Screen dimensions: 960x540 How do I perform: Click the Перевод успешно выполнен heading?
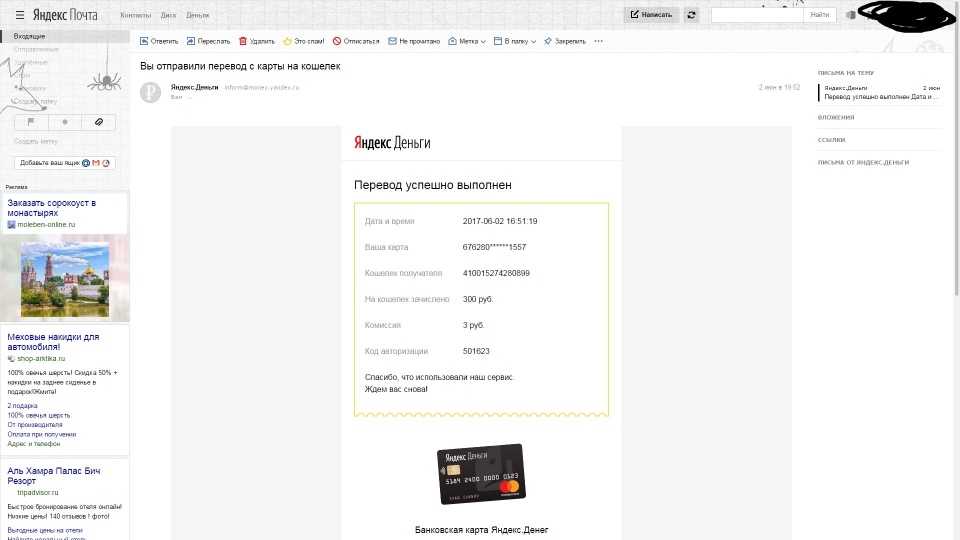432,185
